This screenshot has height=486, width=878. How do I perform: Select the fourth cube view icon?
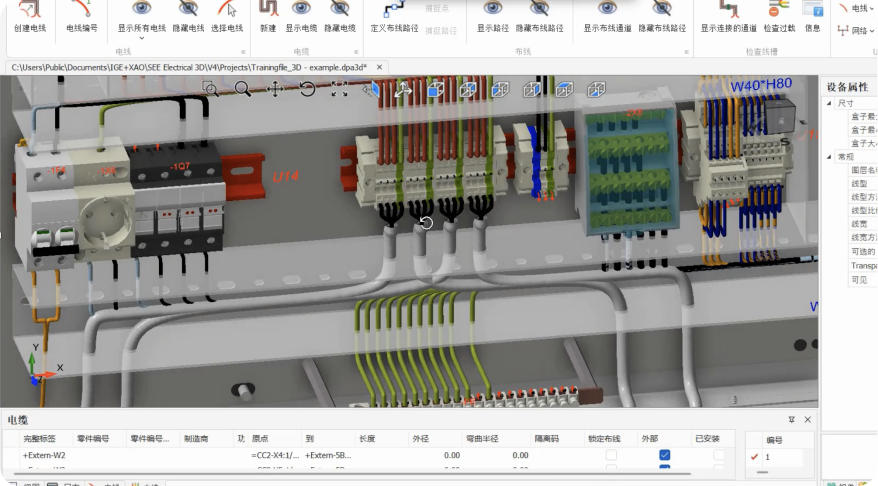532,89
